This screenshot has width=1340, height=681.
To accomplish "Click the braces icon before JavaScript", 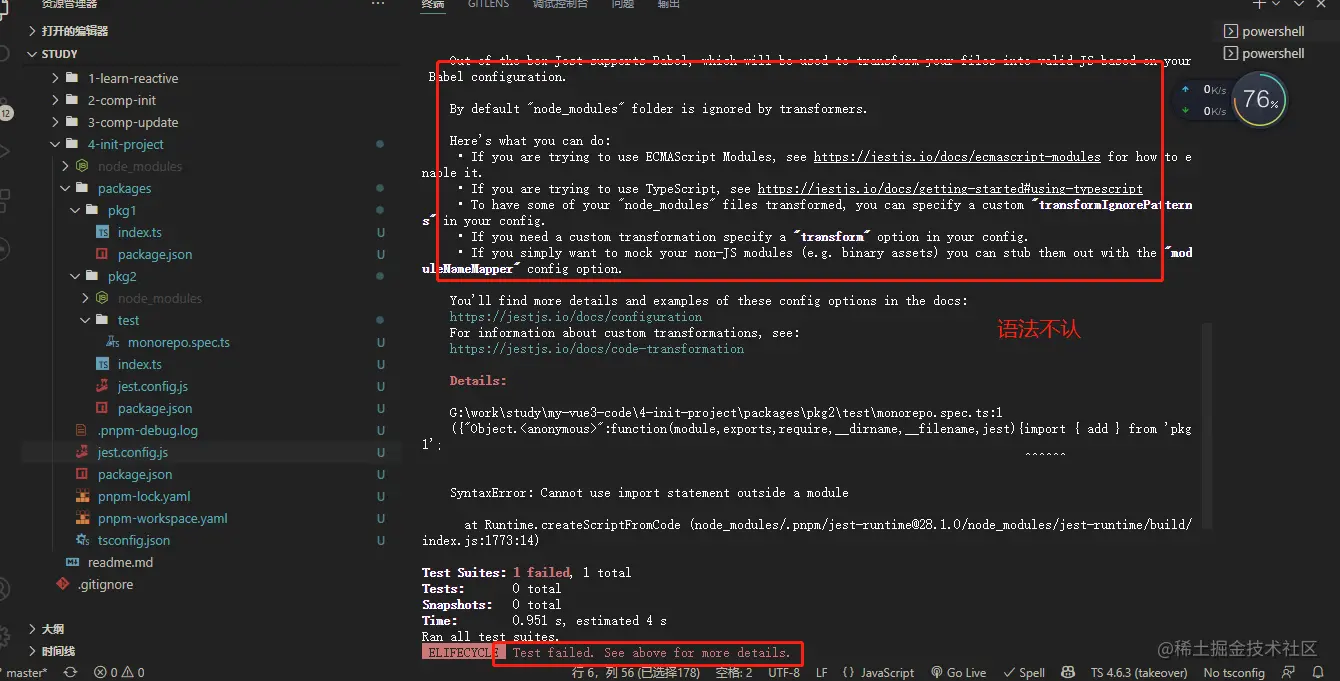I will (x=848, y=673).
